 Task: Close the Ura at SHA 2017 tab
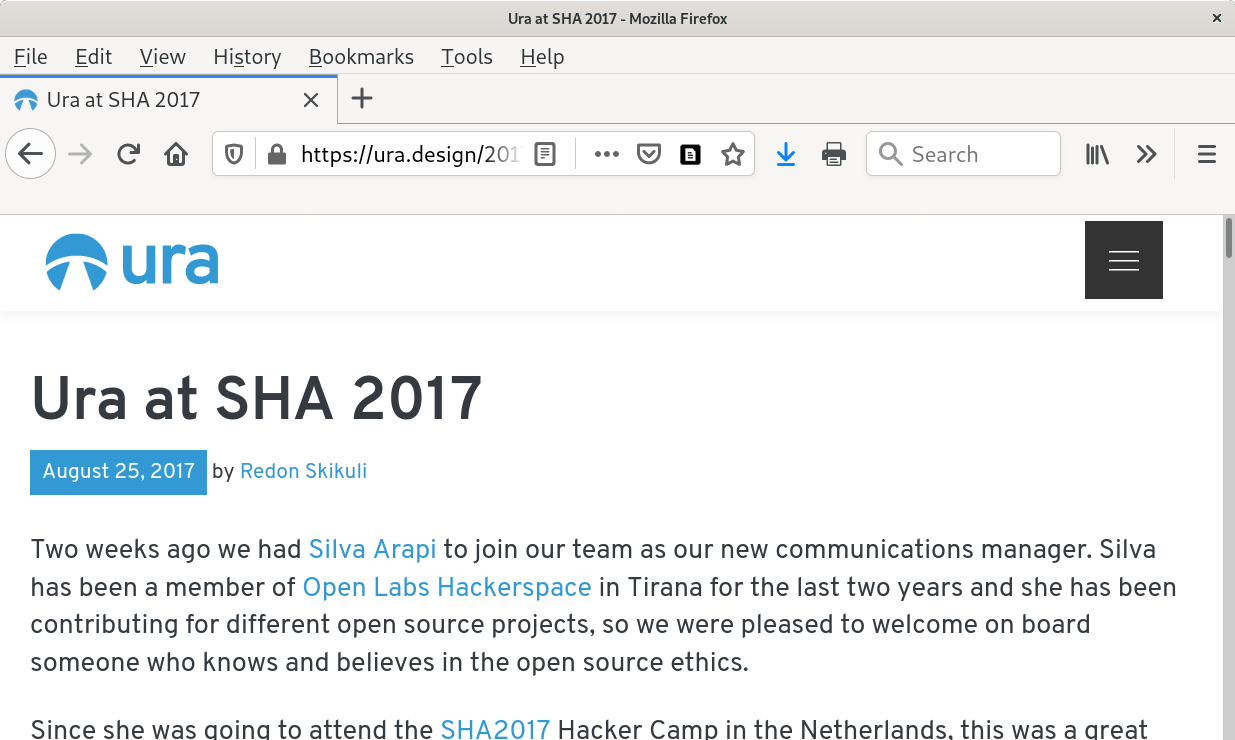pos(311,100)
